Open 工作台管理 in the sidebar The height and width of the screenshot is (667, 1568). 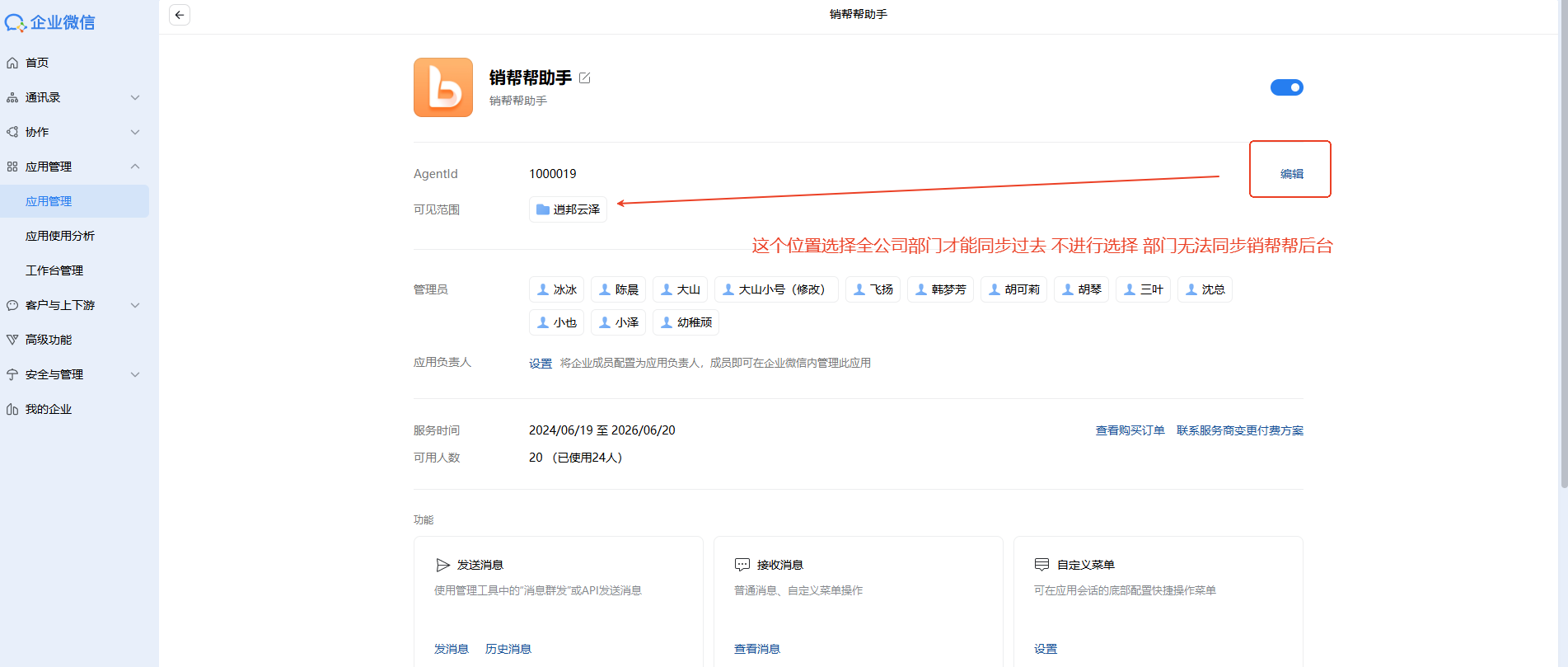[x=54, y=270]
